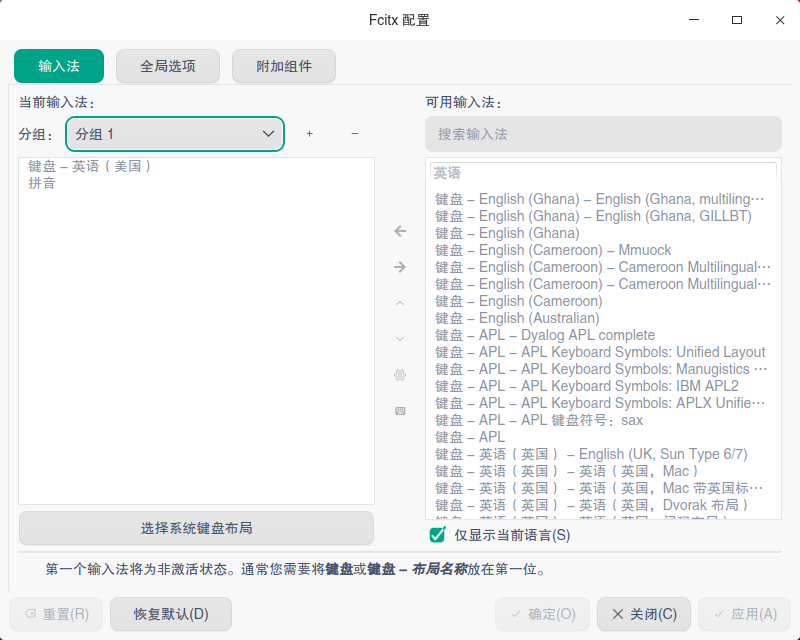The image size is (800, 640).
Task: Click the 选择系统键盘布局 button
Action: tap(196, 528)
